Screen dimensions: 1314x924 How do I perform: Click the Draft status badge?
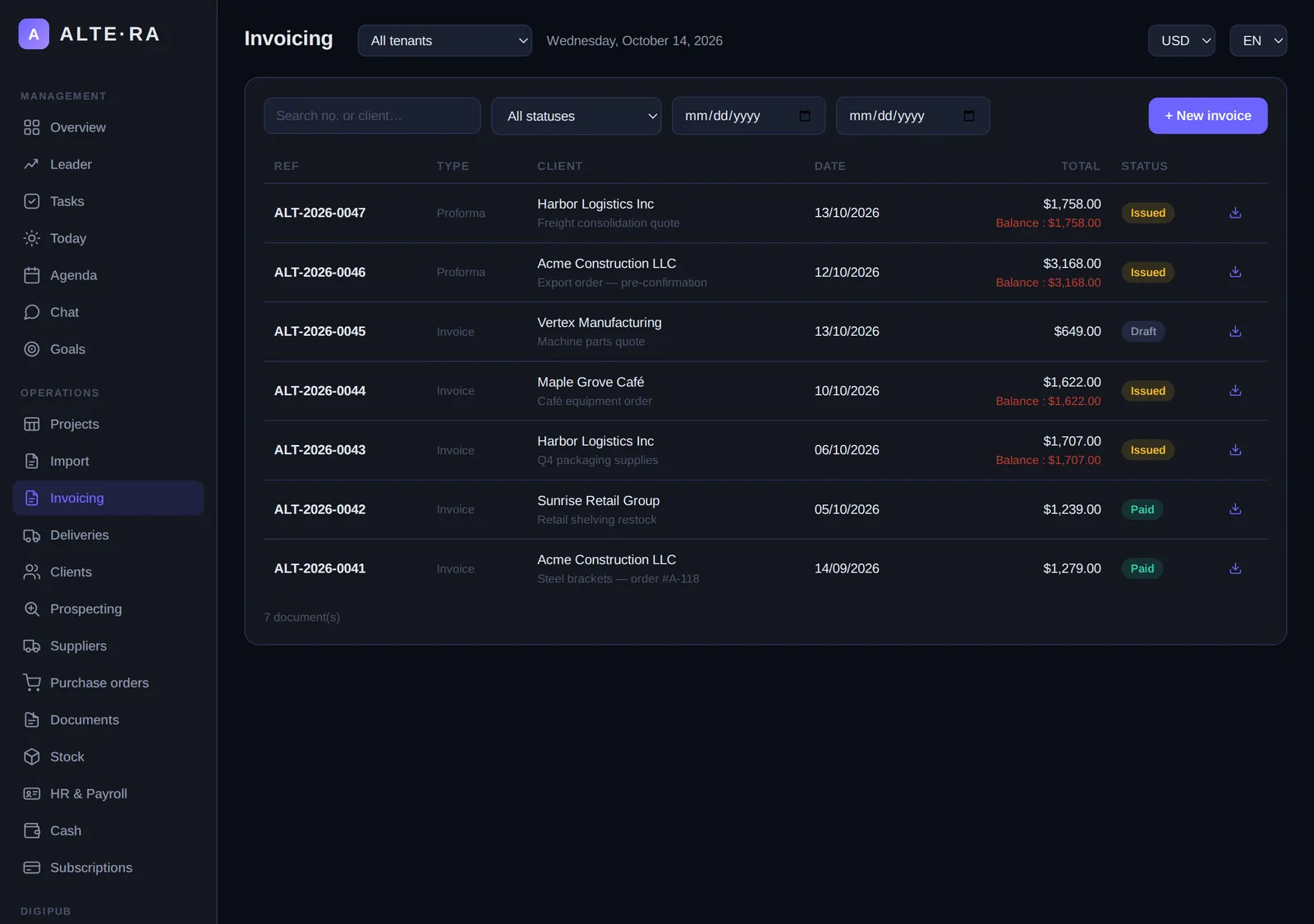point(1143,331)
